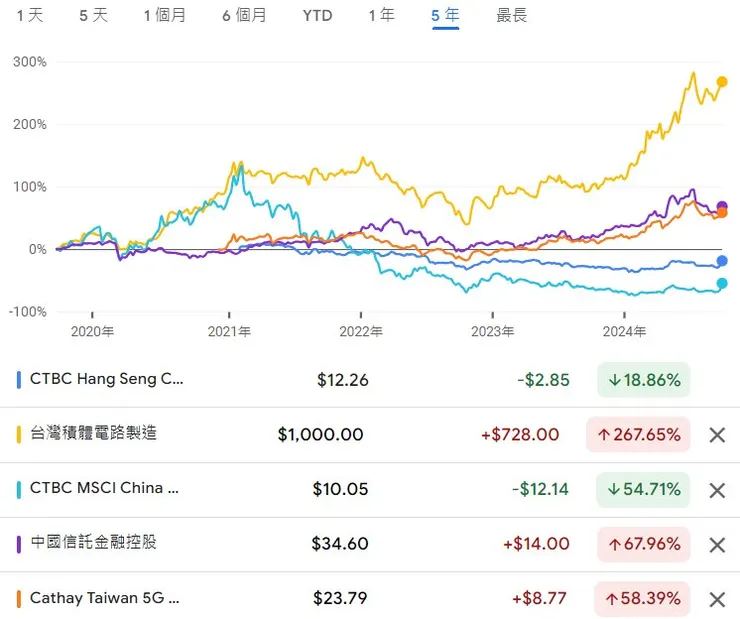Remove 台灣積體電路製造 from comparison
Screen dimensions: 740x619
click(x=717, y=435)
